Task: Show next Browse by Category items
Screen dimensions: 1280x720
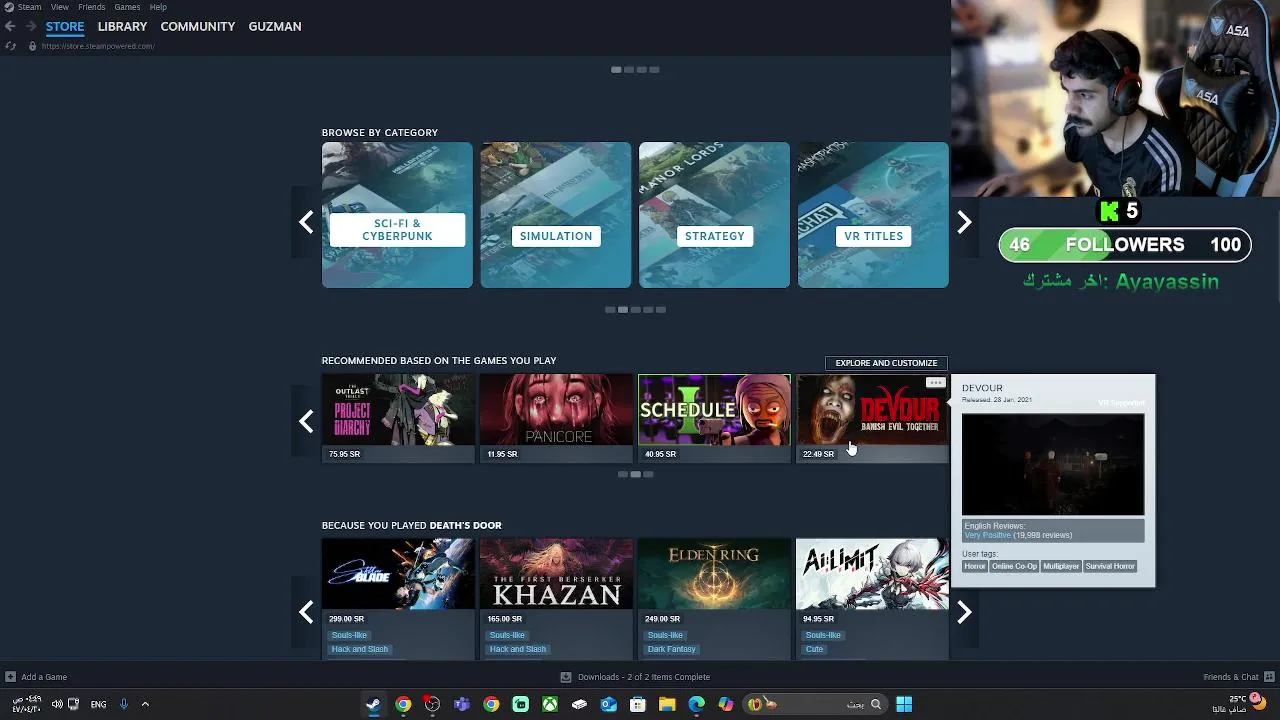Action: (x=964, y=222)
